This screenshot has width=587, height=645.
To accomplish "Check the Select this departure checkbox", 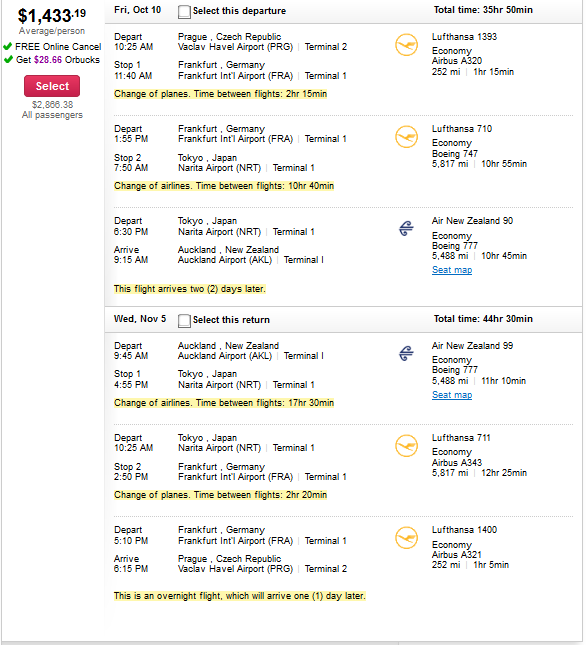I will pyautogui.click(x=184, y=12).
